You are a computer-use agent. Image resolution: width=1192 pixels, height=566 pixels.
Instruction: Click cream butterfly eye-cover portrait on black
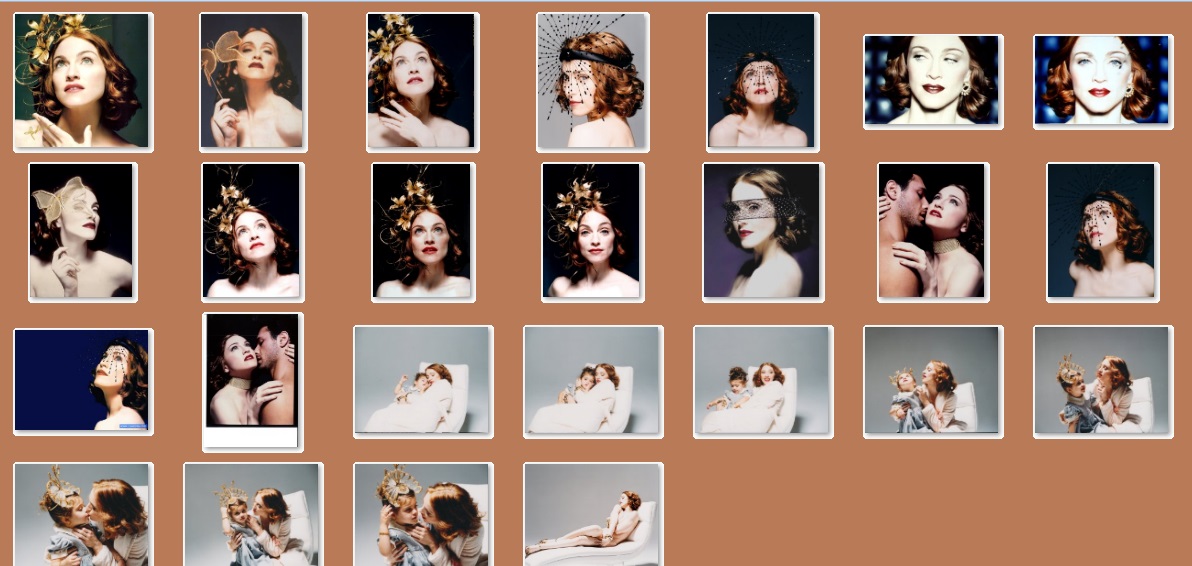(x=82, y=231)
